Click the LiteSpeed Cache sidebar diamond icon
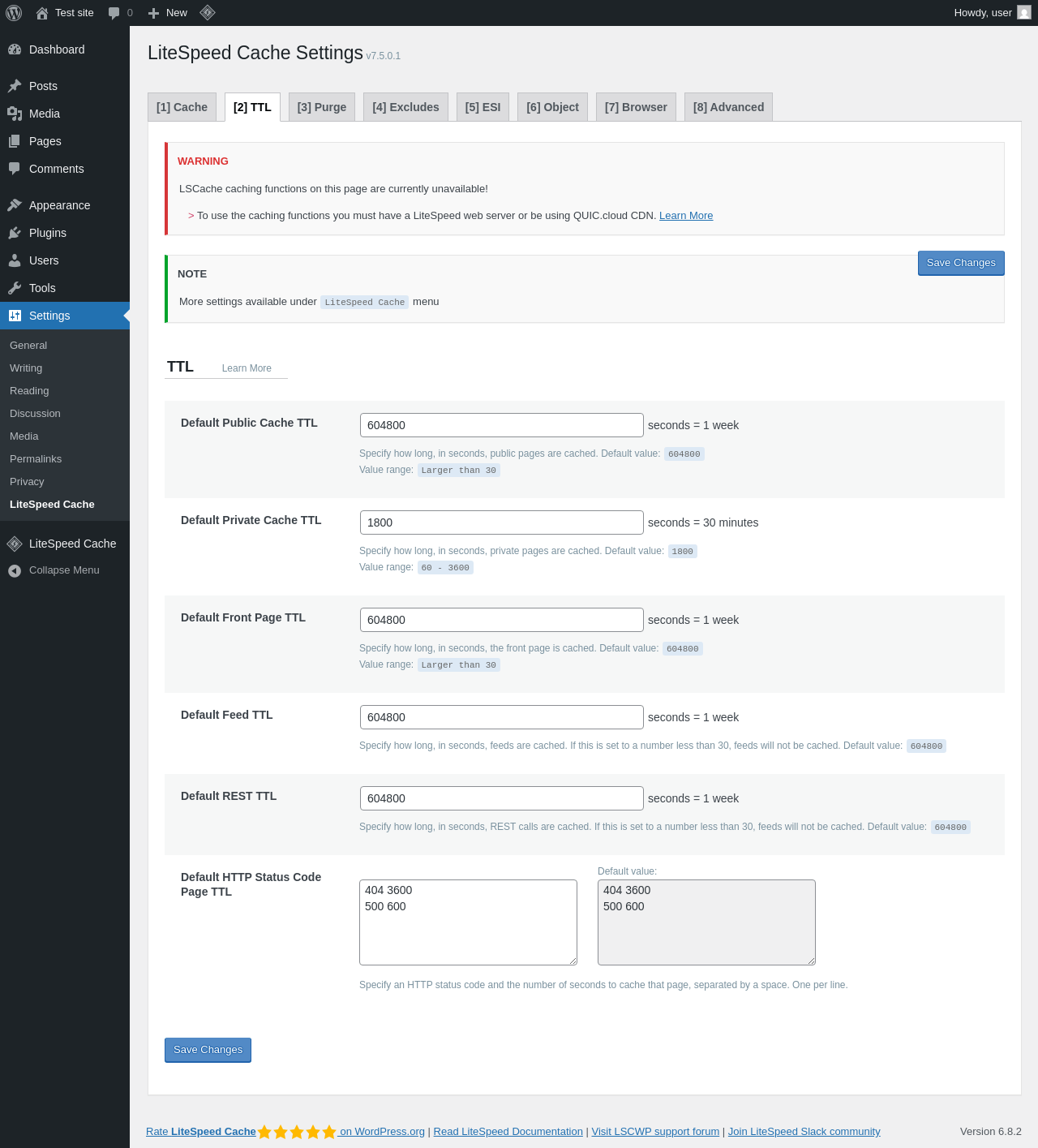1038x1148 pixels. [x=15, y=544]
